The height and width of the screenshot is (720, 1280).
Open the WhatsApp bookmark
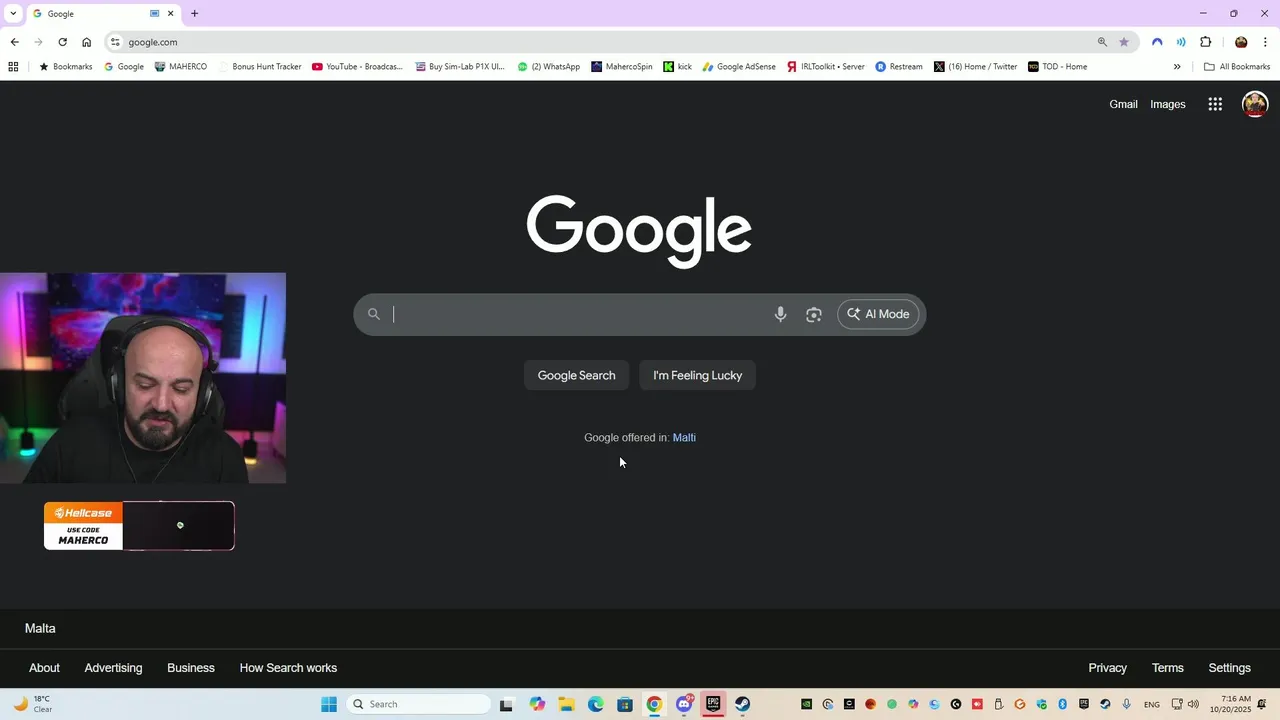pyautogui.click(x=548, y=67)
